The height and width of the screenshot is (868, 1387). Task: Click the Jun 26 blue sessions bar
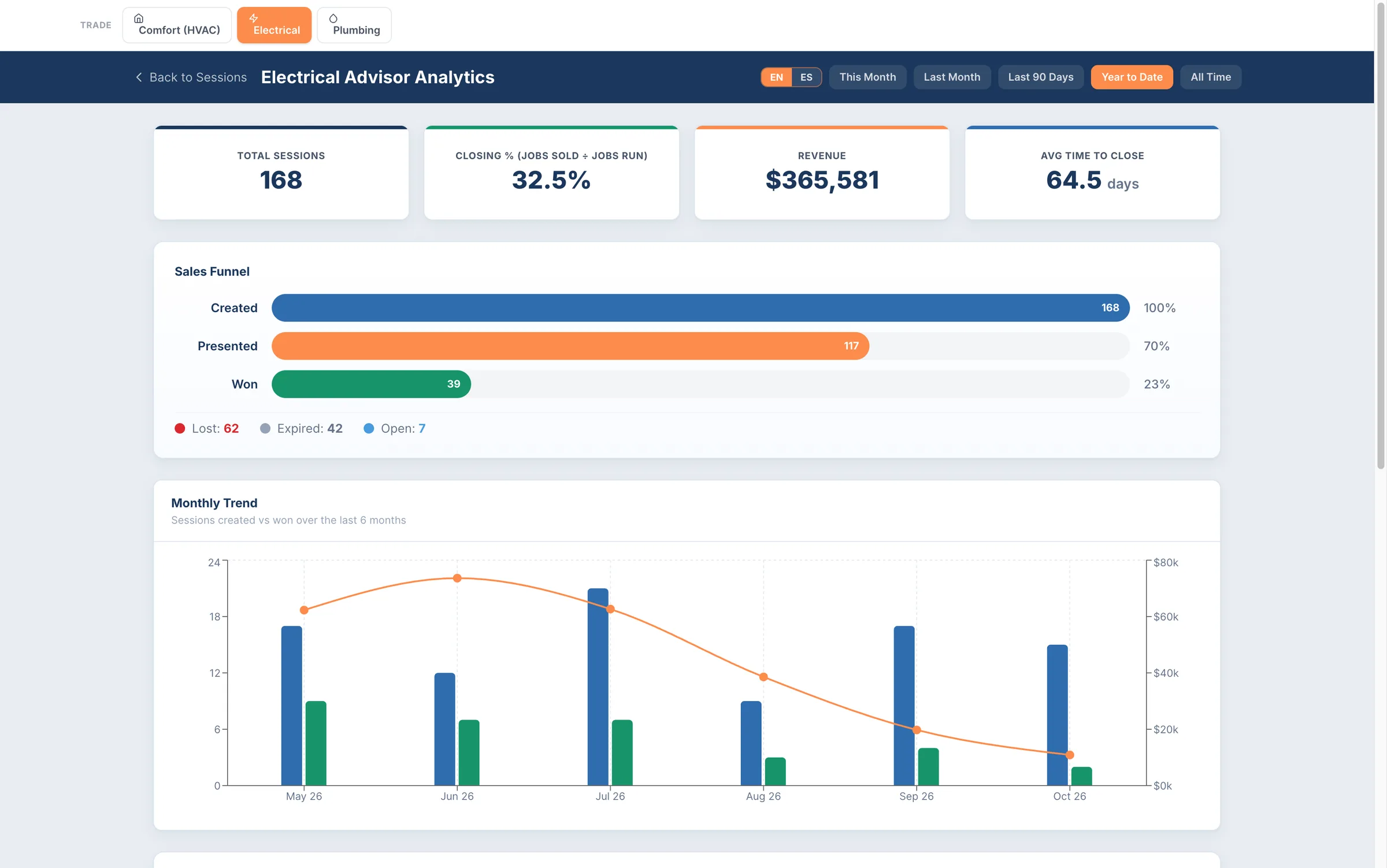click(445, 729)
